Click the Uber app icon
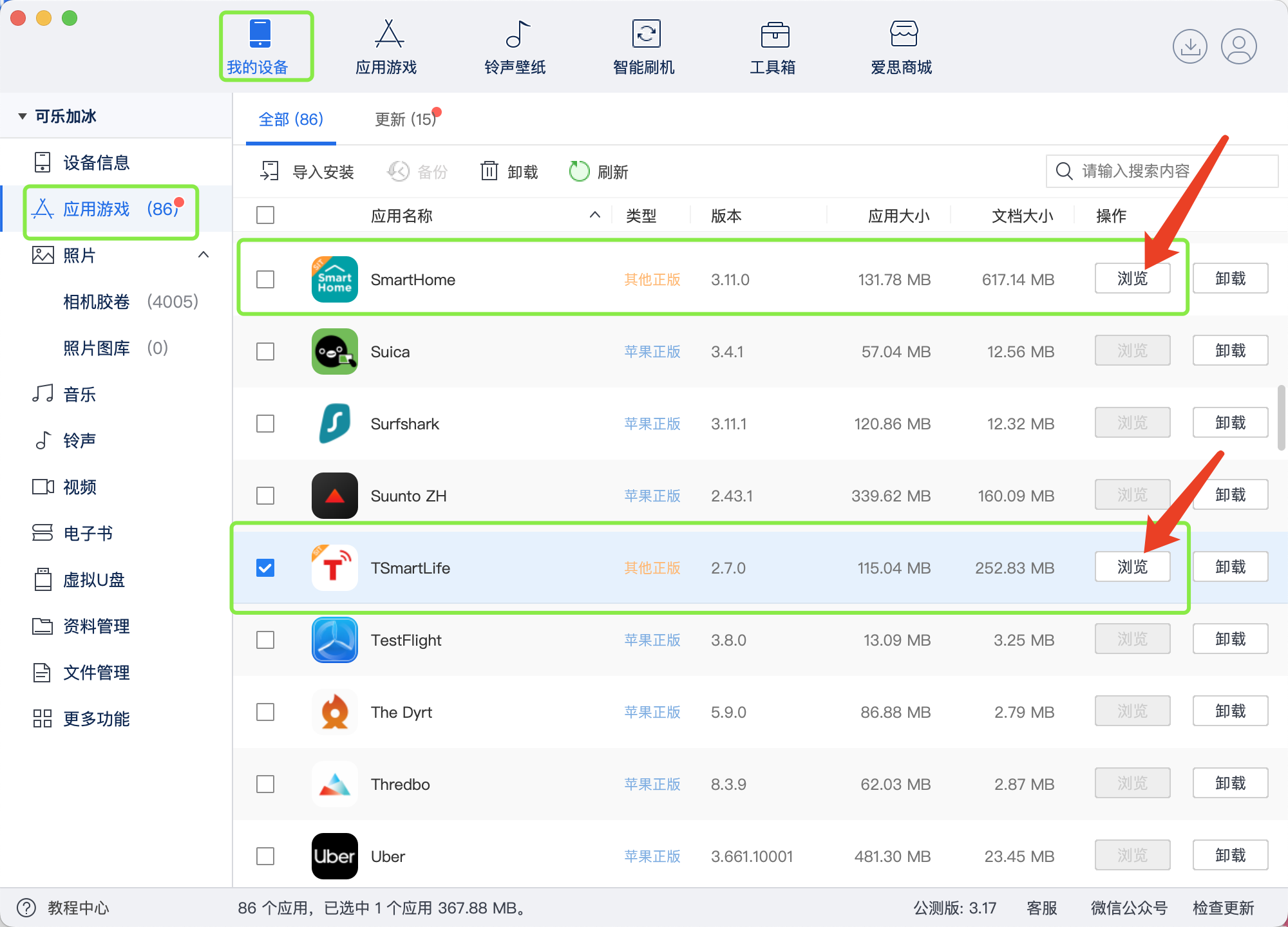This screenshot has width=1288, height=927. pos(335,856)
